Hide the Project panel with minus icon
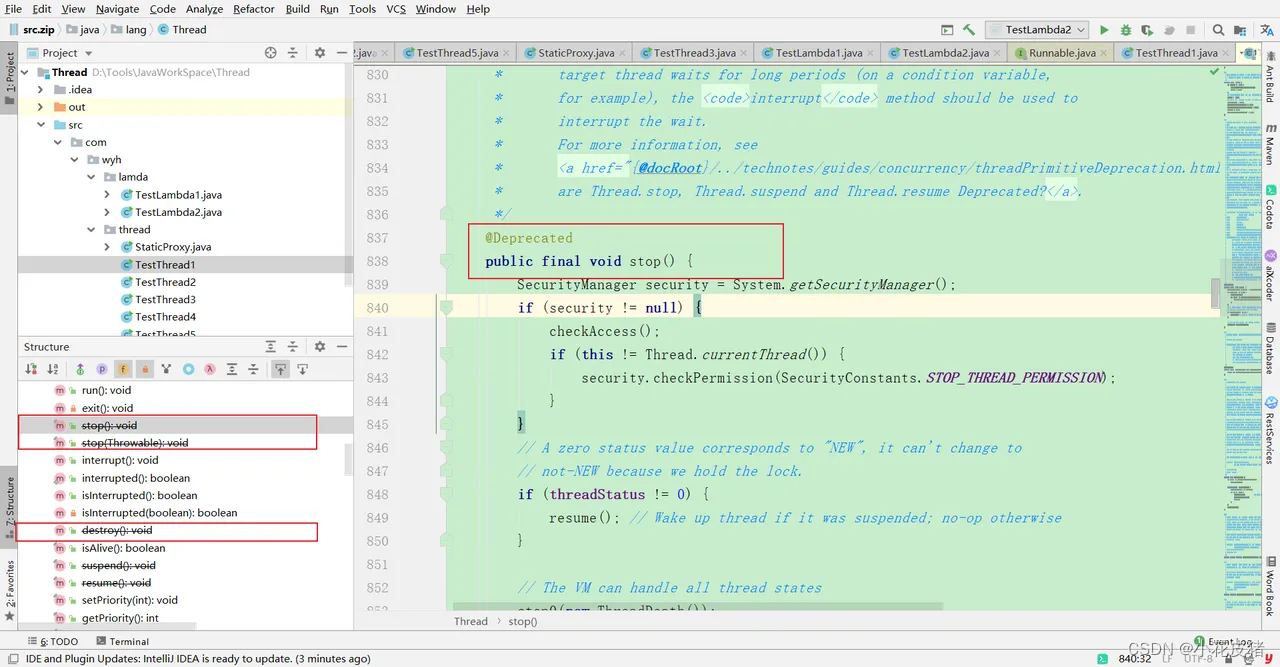 (x=340, y=53)
